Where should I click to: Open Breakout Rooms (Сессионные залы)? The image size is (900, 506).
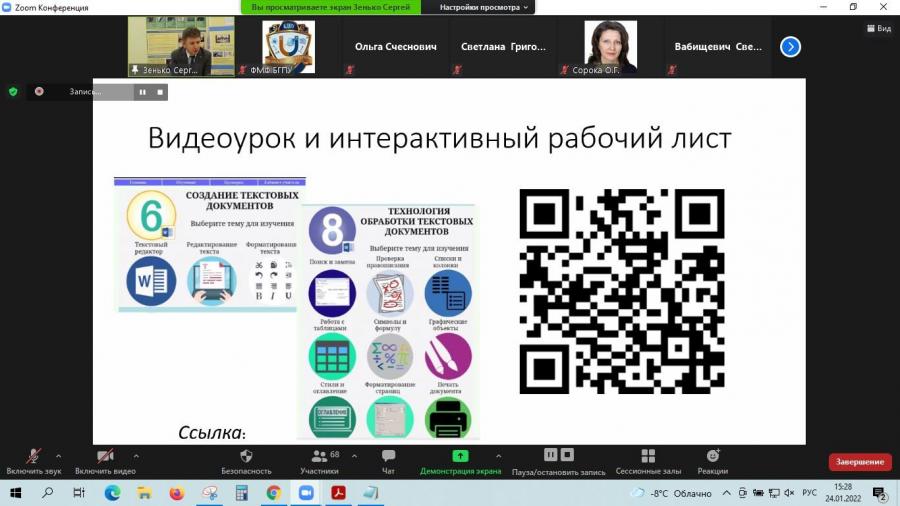tap(648, 456)
